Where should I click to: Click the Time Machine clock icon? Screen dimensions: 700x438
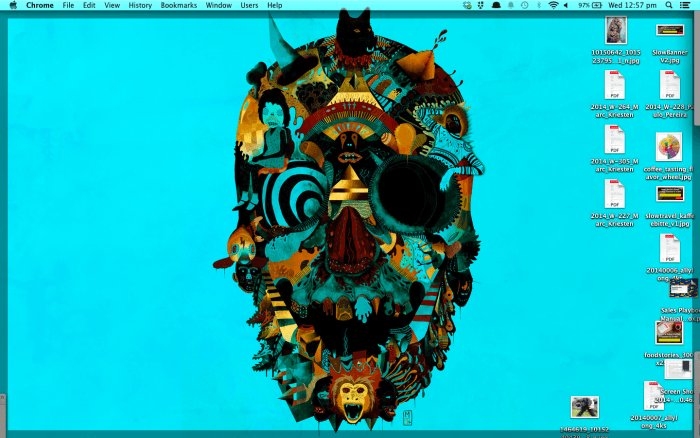click(525, 5)
